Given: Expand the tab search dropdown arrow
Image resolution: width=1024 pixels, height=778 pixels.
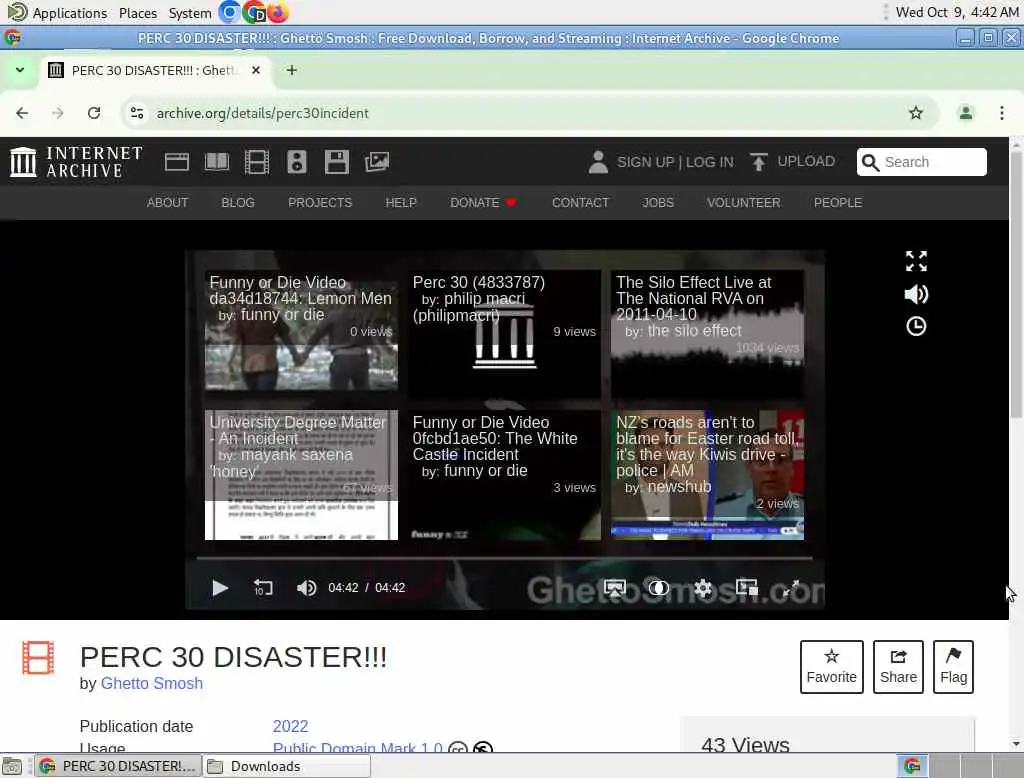Looking at the screenshot, I should click(x=20, y=70).
